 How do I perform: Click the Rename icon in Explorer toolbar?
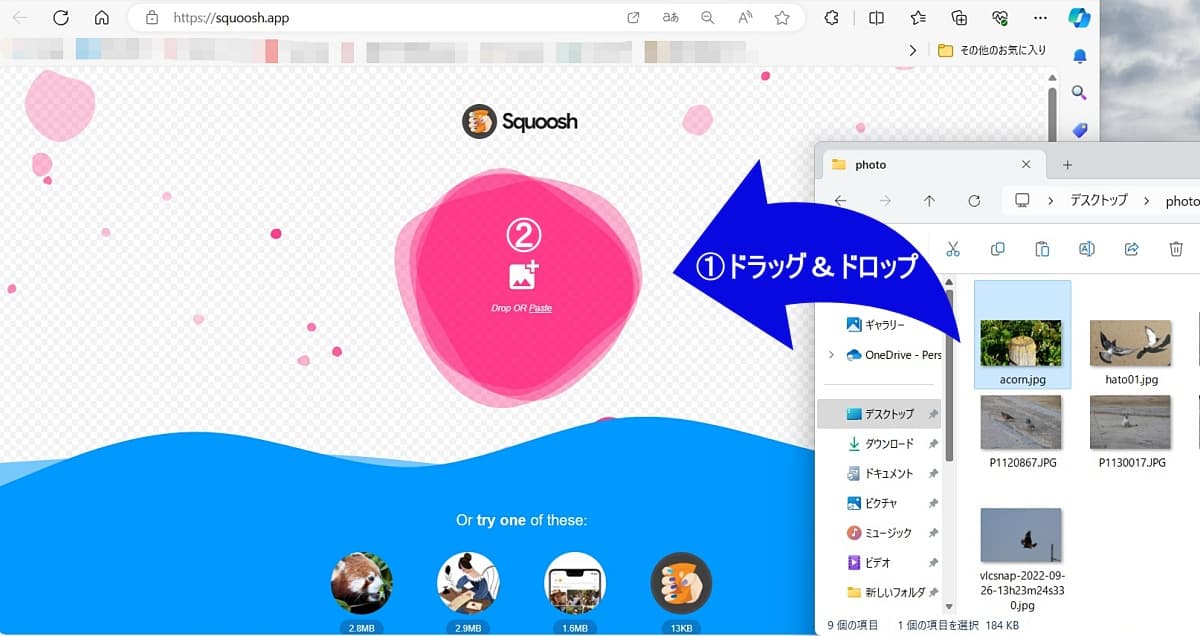tap(1087, 248)
